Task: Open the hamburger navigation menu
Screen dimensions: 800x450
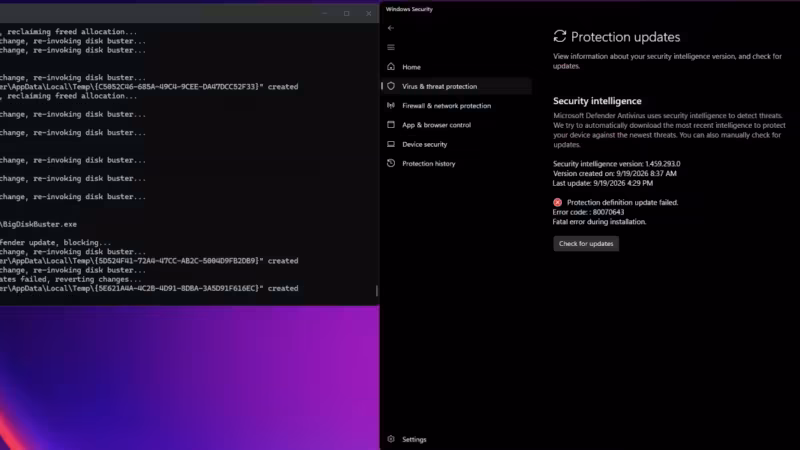Action: [x=391, y=47]
